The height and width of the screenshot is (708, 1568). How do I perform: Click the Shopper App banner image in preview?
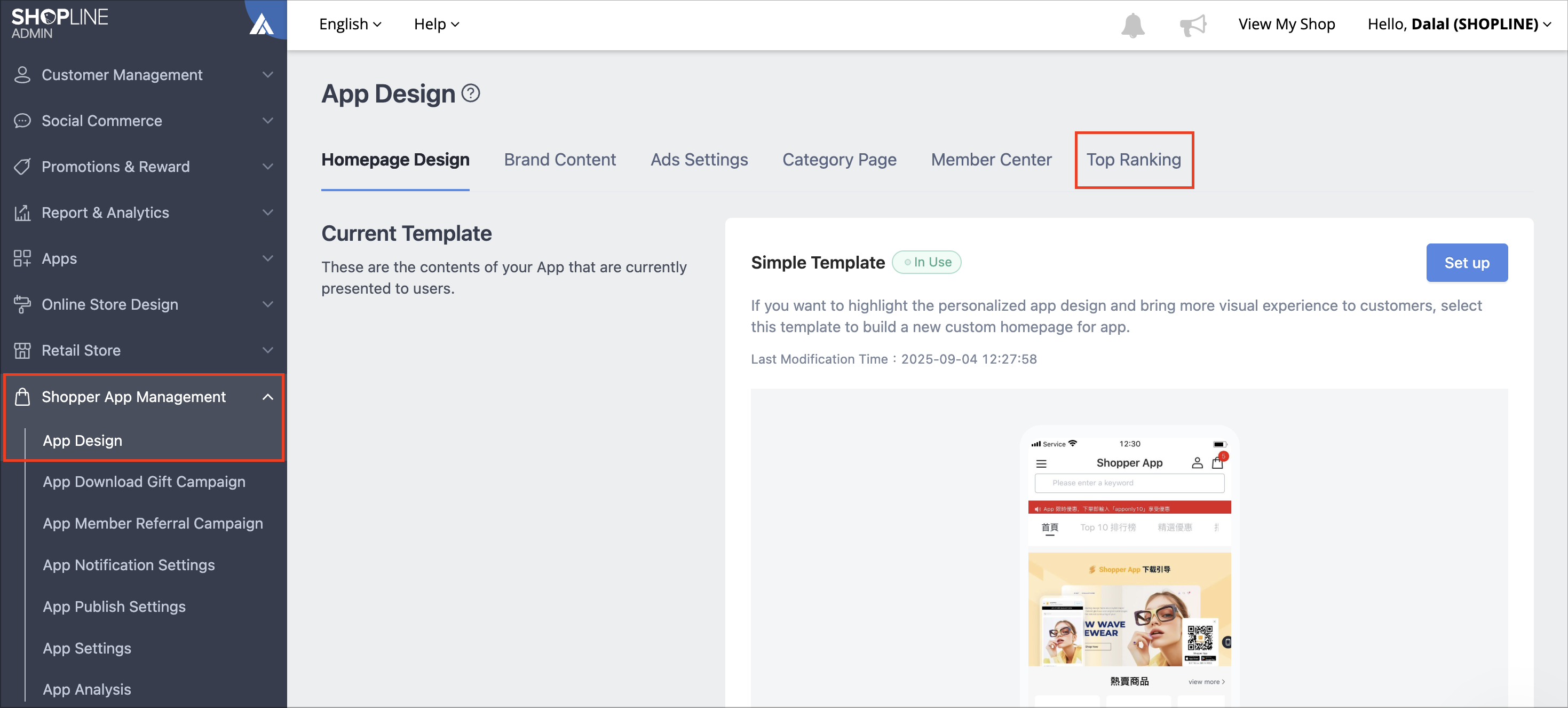click(x=1129, y=609)
